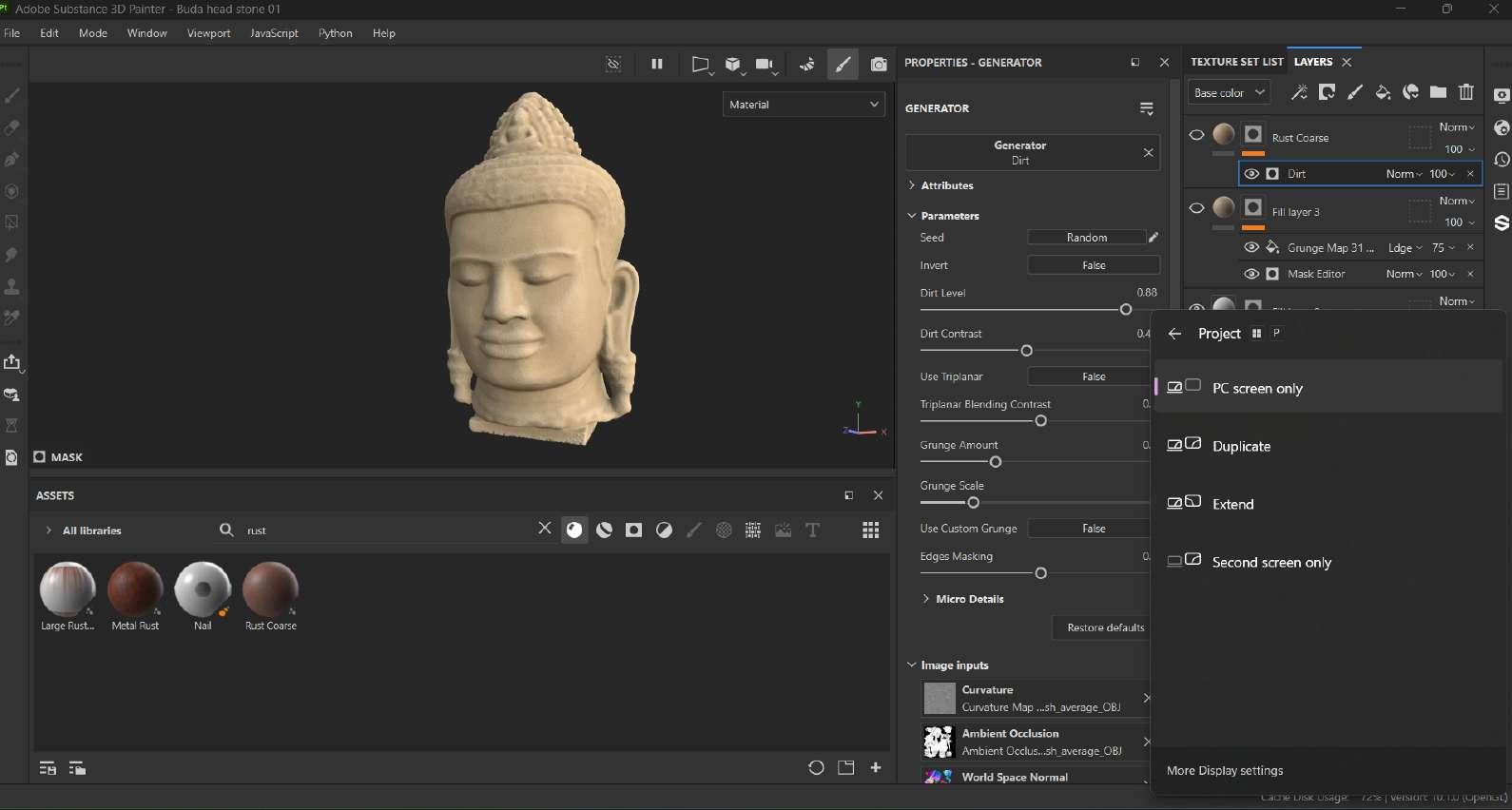Select Extend in the Project display menu
1512x810 pixels.
pos(1232,505)
